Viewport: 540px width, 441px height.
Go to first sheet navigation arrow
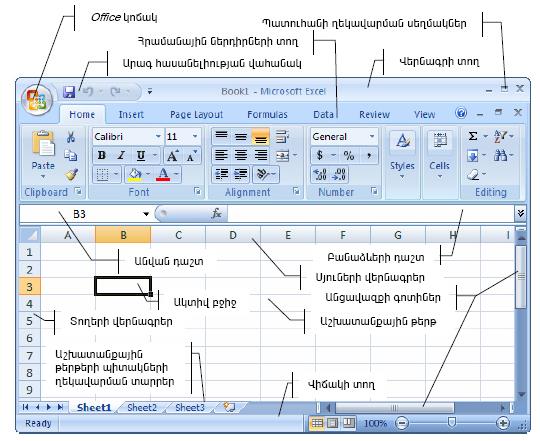pos(25,407)
